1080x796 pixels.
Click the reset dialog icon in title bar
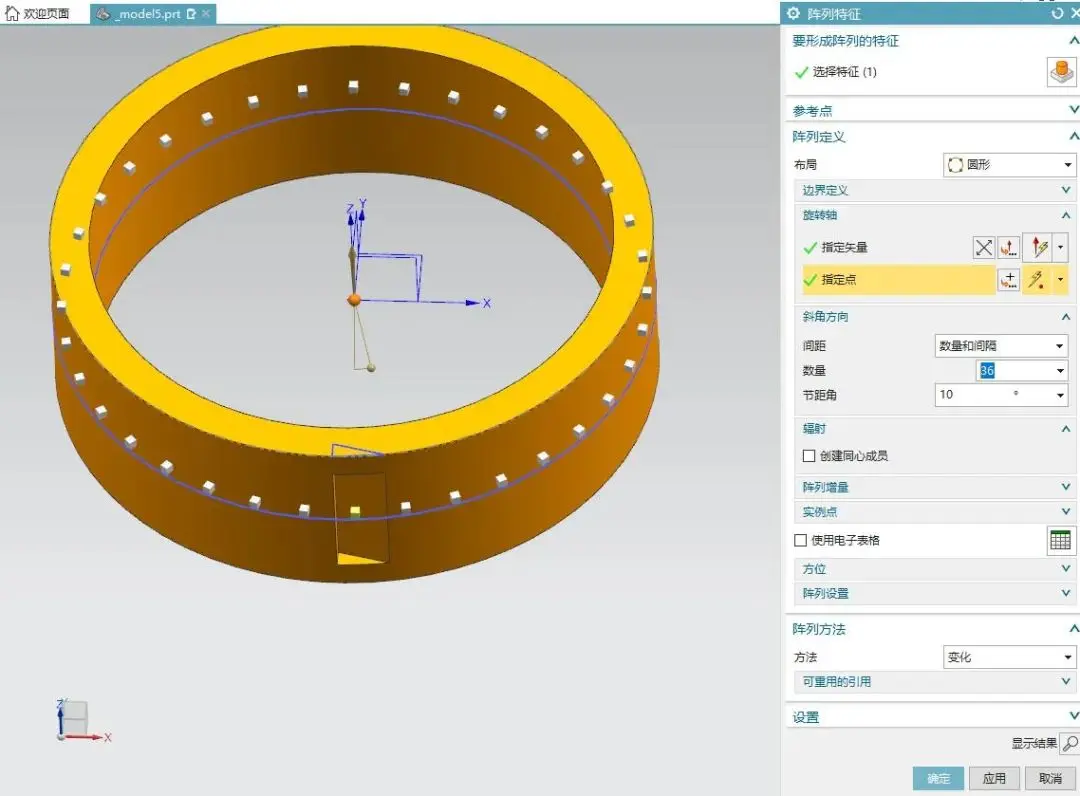click(x=1057, y=13)
